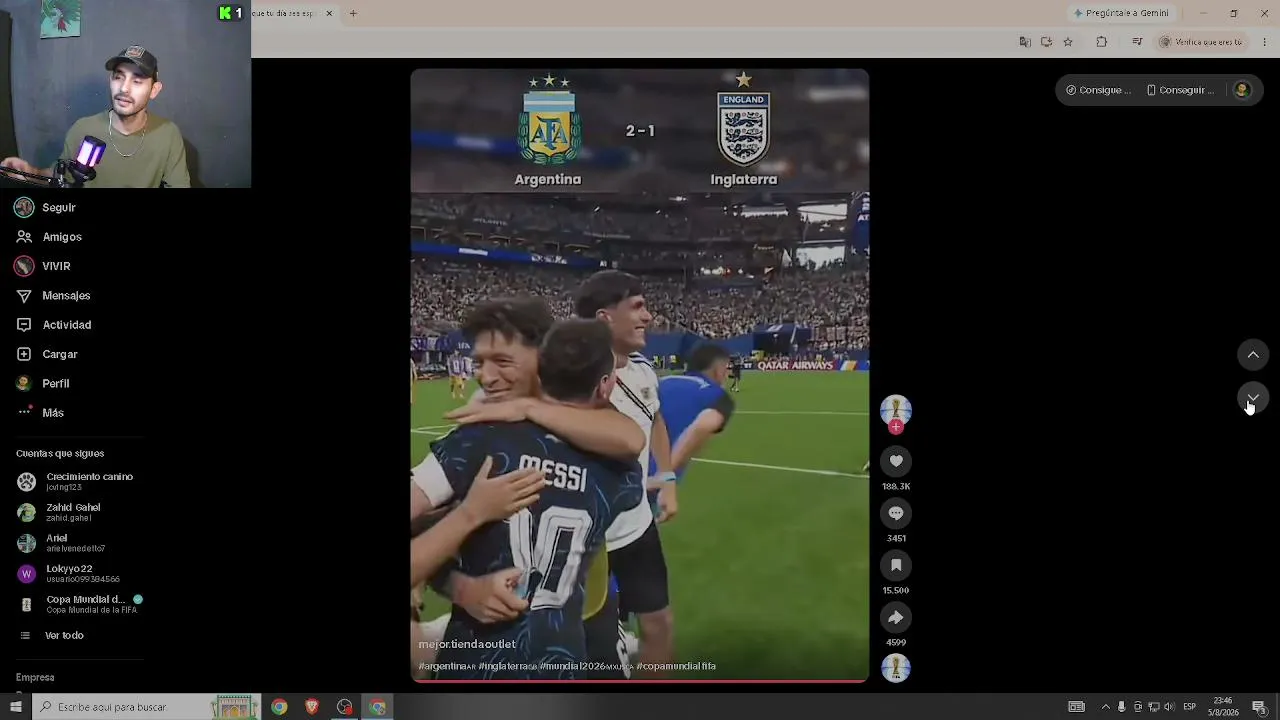1280x720 pixels.
Task: Open the profile avatar menu at top right
Action: click(x=1242, y=90)
